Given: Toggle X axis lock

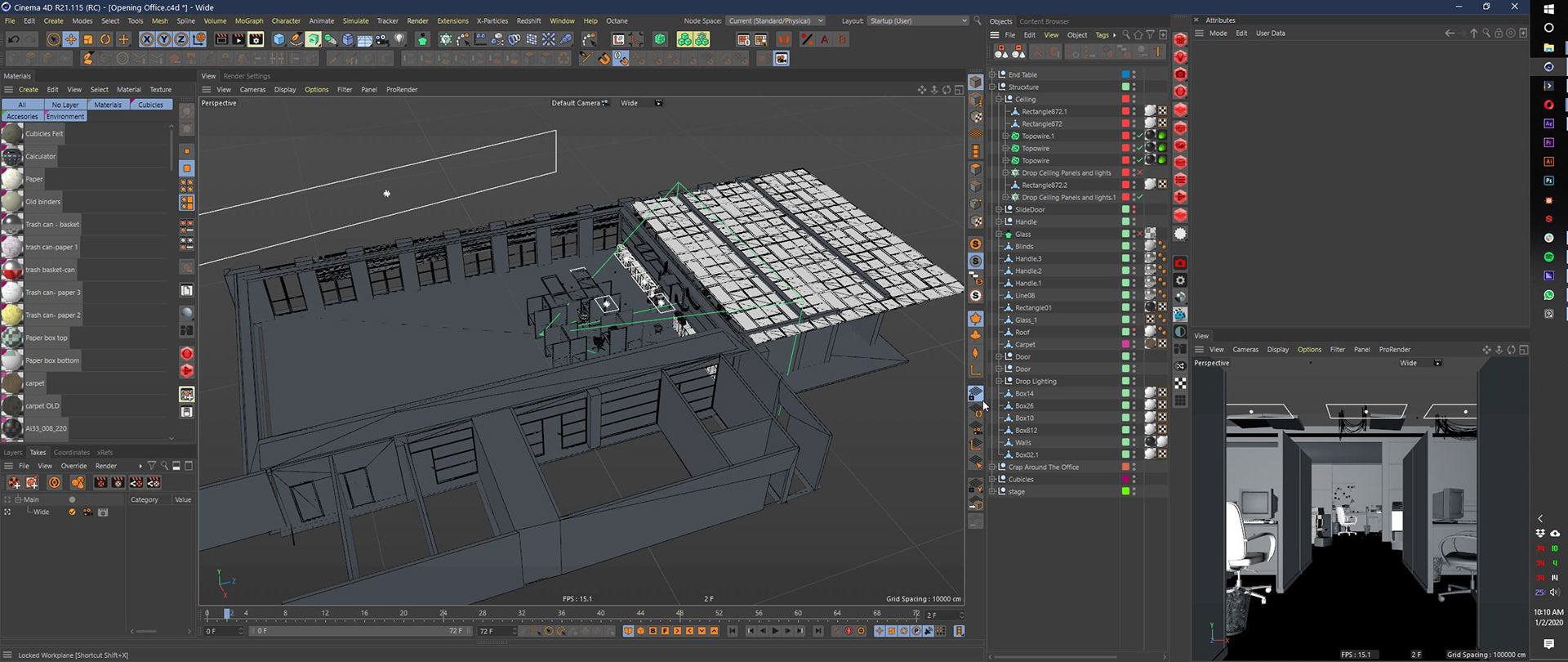Looking at the screenshot, I should (x=147, y=39).
